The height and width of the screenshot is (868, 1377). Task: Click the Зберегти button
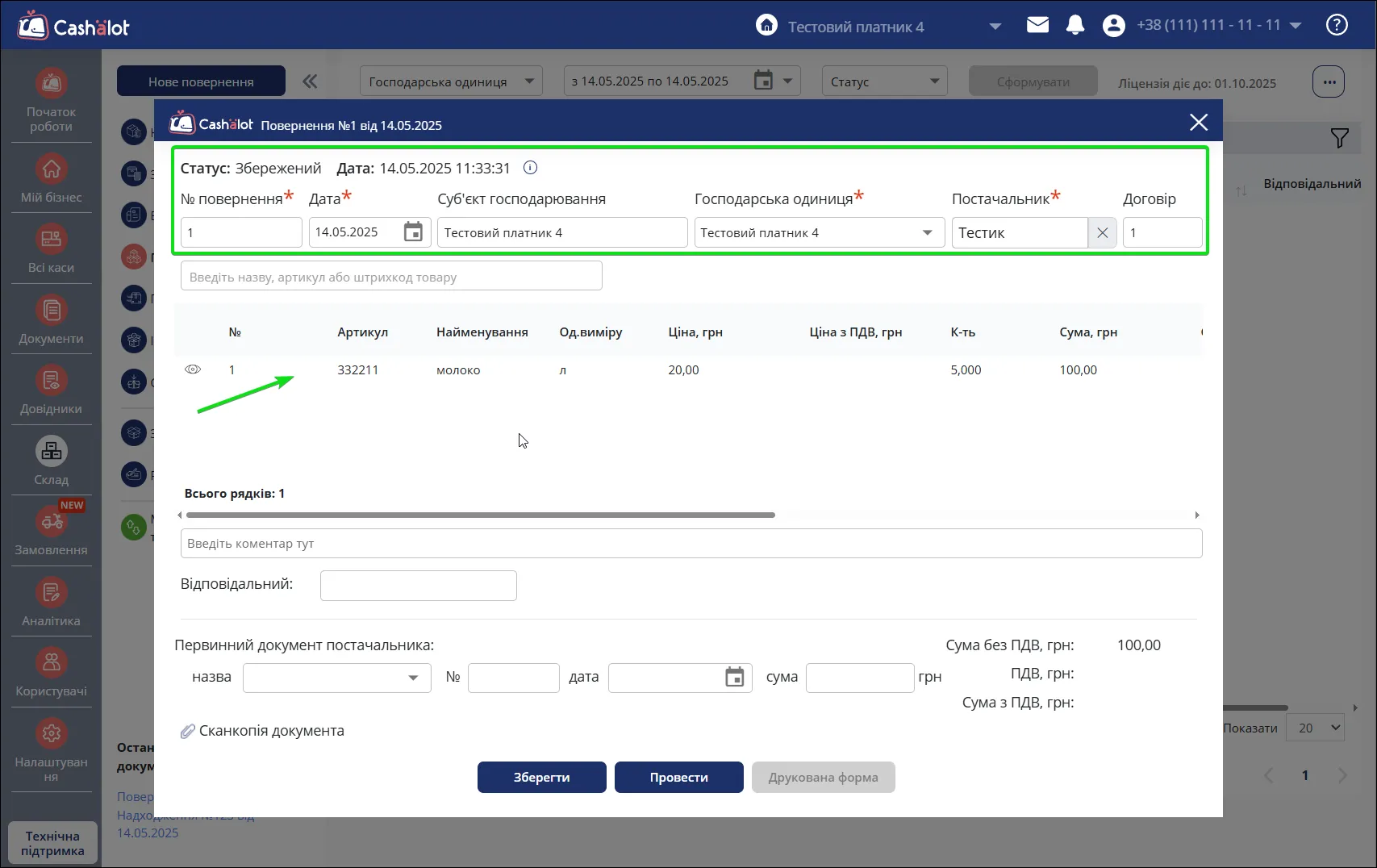click(542, 778)
